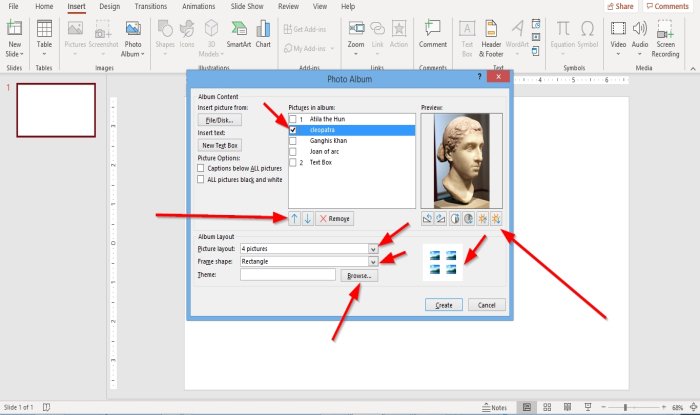Decrease contrast of the preview picture

[468, 219]
